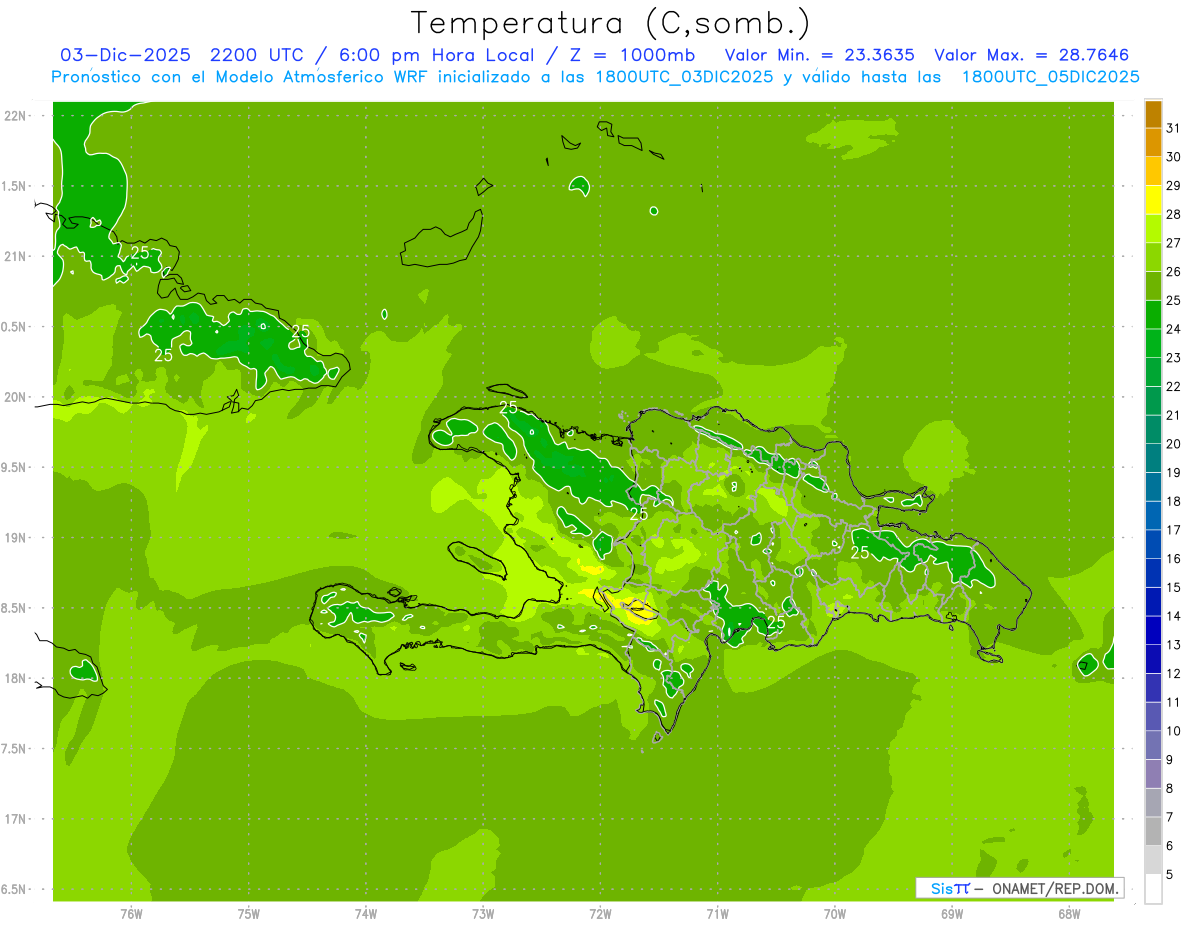Click the 25 contour label over eastern Dominican Republic
The width and height of the screenshot is (1200, 927).
click(x=860, y=552)
